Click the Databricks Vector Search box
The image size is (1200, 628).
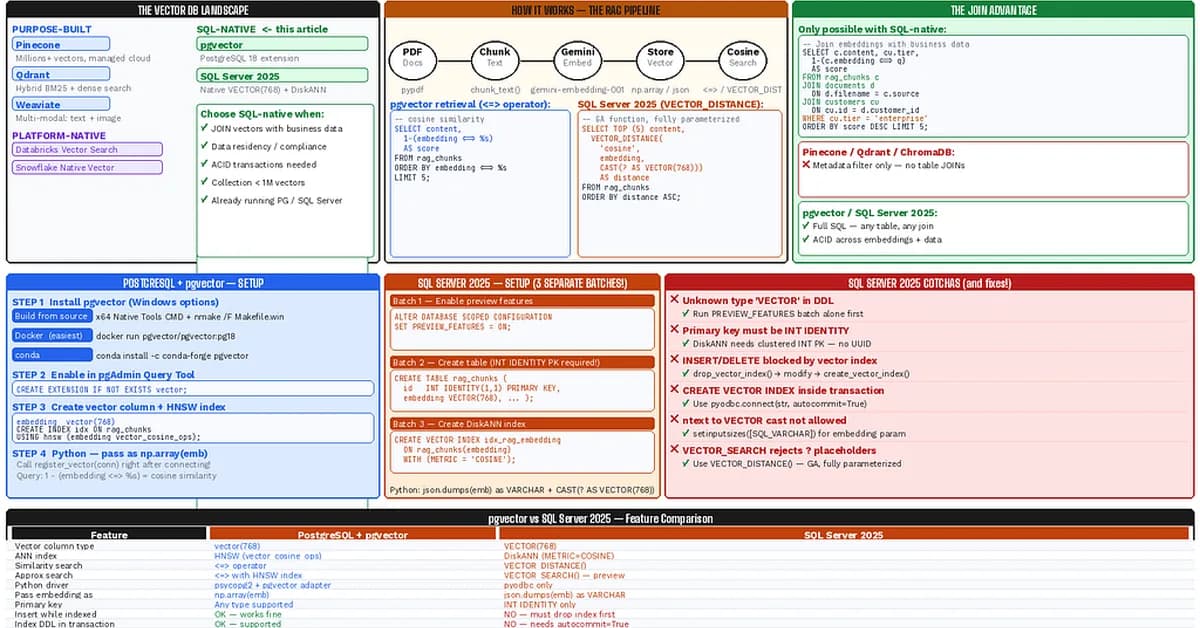[x=87, y=149]
